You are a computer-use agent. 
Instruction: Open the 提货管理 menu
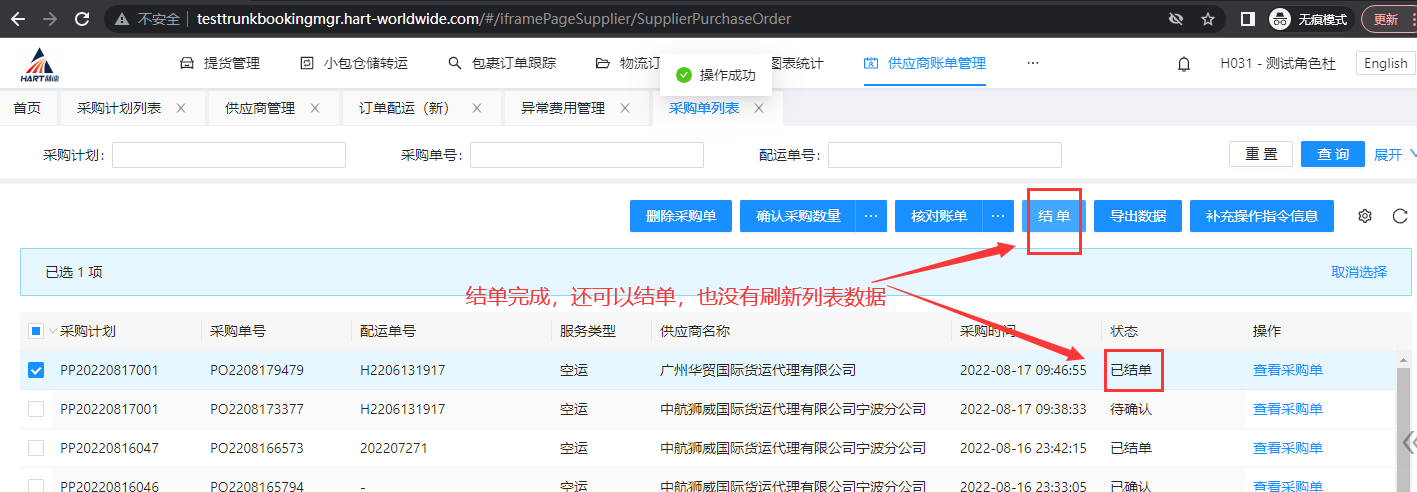click(x=220, y=64)
